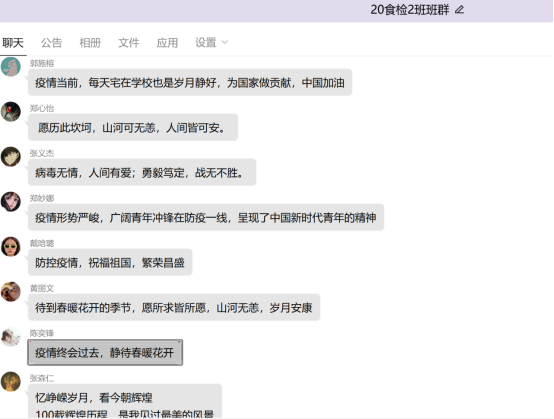Open 黄丽文's avatar
This screenshot has height=419, width=554.
(11, 291)
